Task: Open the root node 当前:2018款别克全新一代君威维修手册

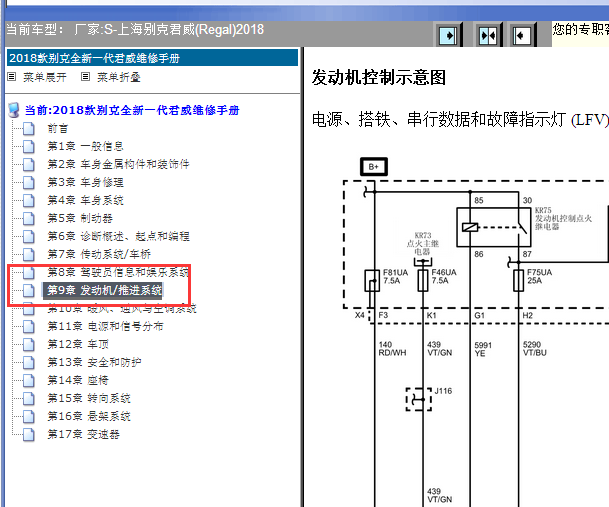Action: pos(132,110)
